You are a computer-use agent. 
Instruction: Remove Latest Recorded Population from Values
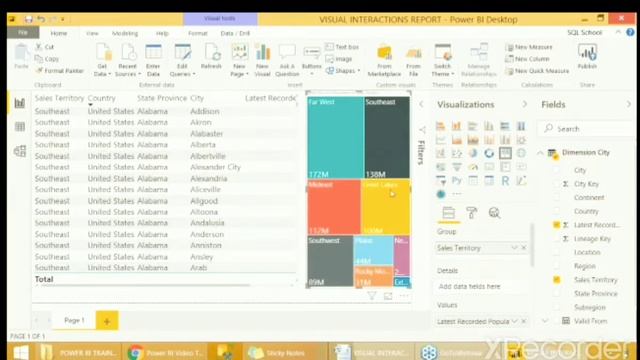(524, 321)
